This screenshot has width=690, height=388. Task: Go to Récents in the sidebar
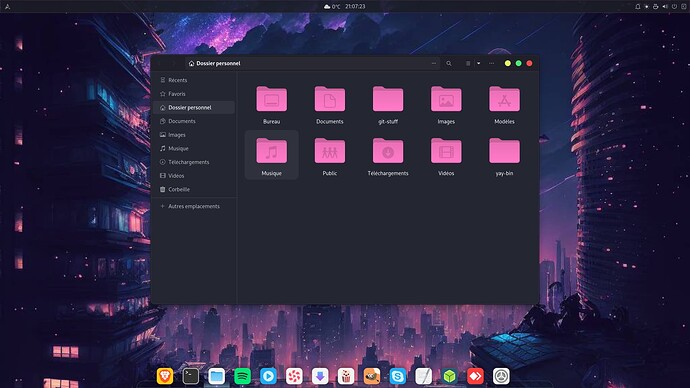(x=194, y=80)
